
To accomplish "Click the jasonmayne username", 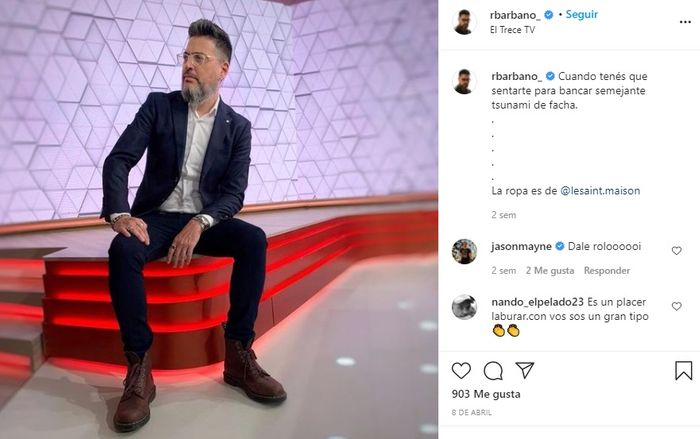I will click(x=521, y=247).
